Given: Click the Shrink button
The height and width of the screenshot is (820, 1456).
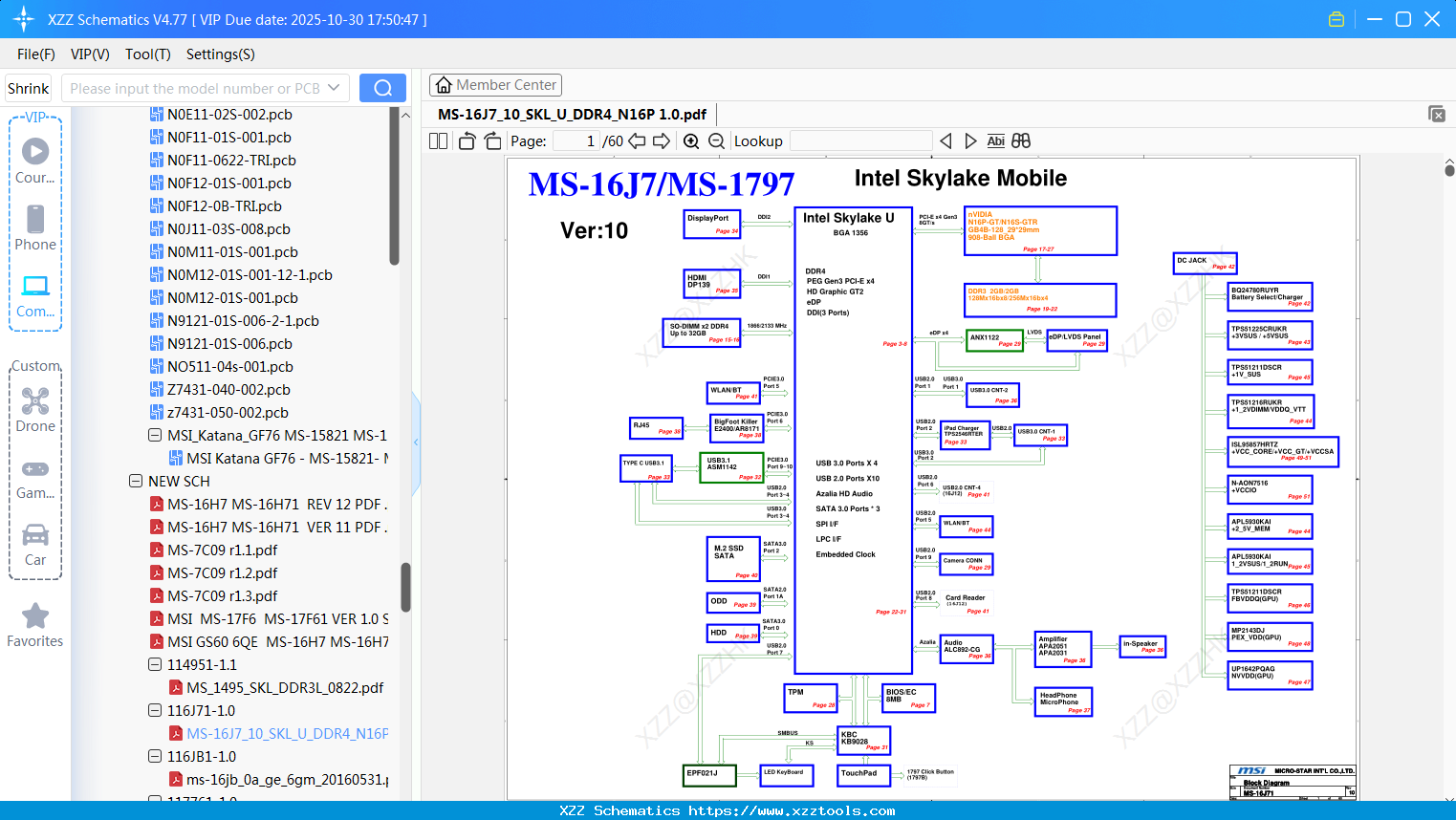Looking at the screenshot, I should 28,88.
